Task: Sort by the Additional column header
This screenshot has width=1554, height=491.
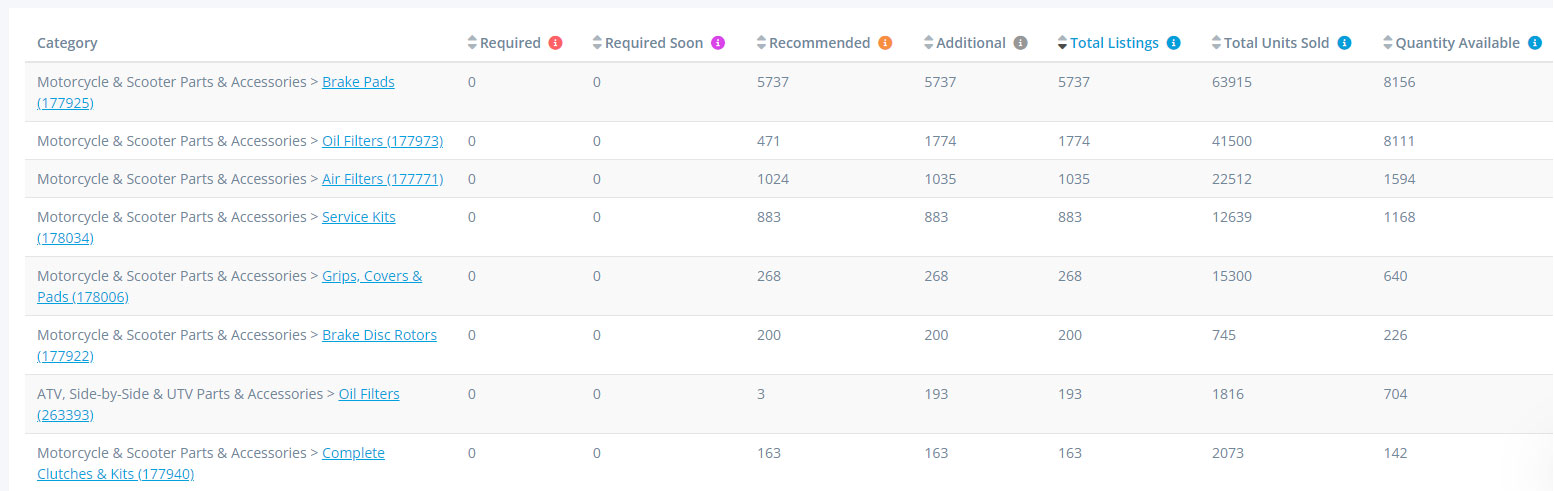Action: click(965, 43)
